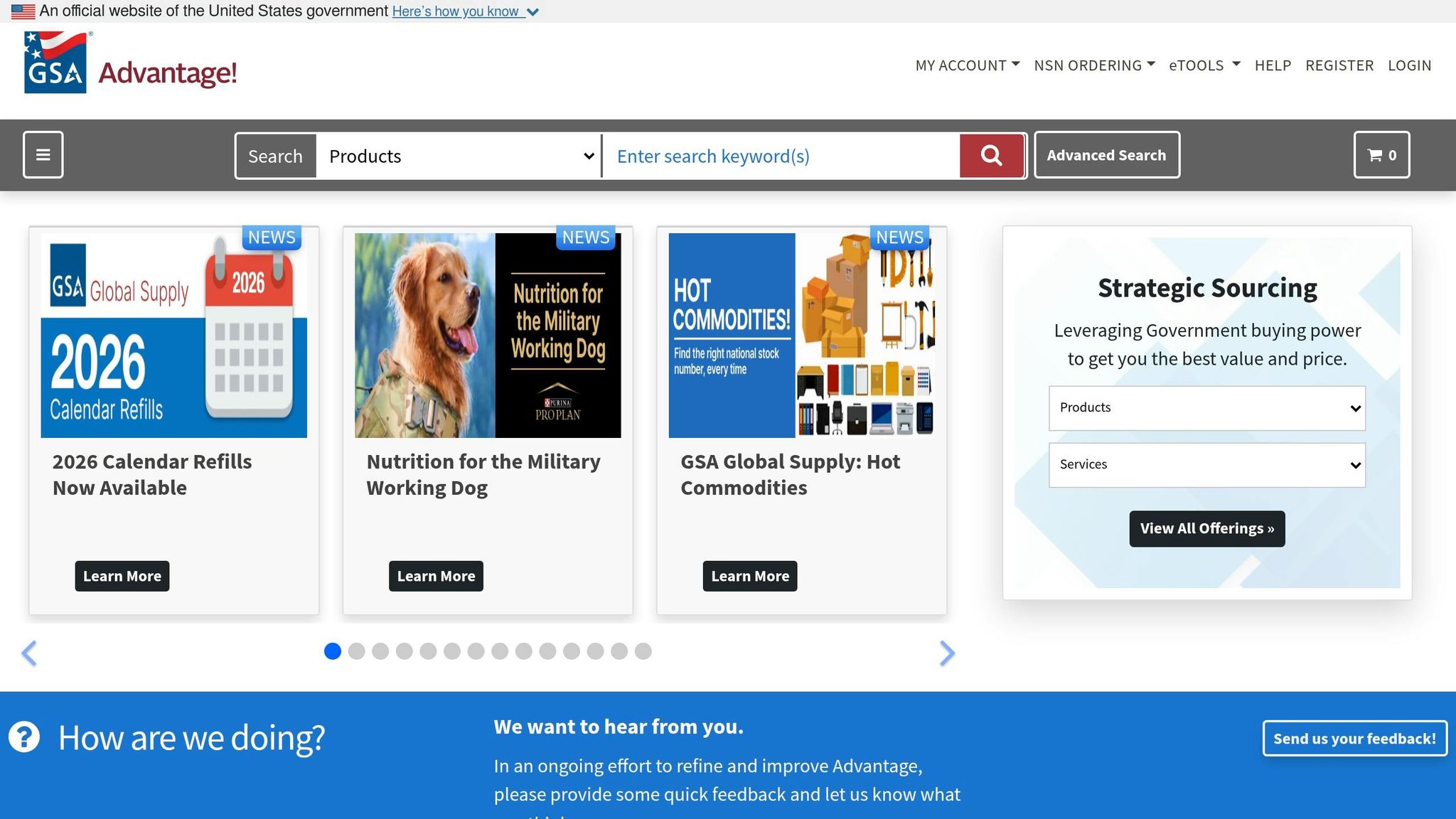Expand the Strategic Sourcing Products dropdown

[1206, 408]
